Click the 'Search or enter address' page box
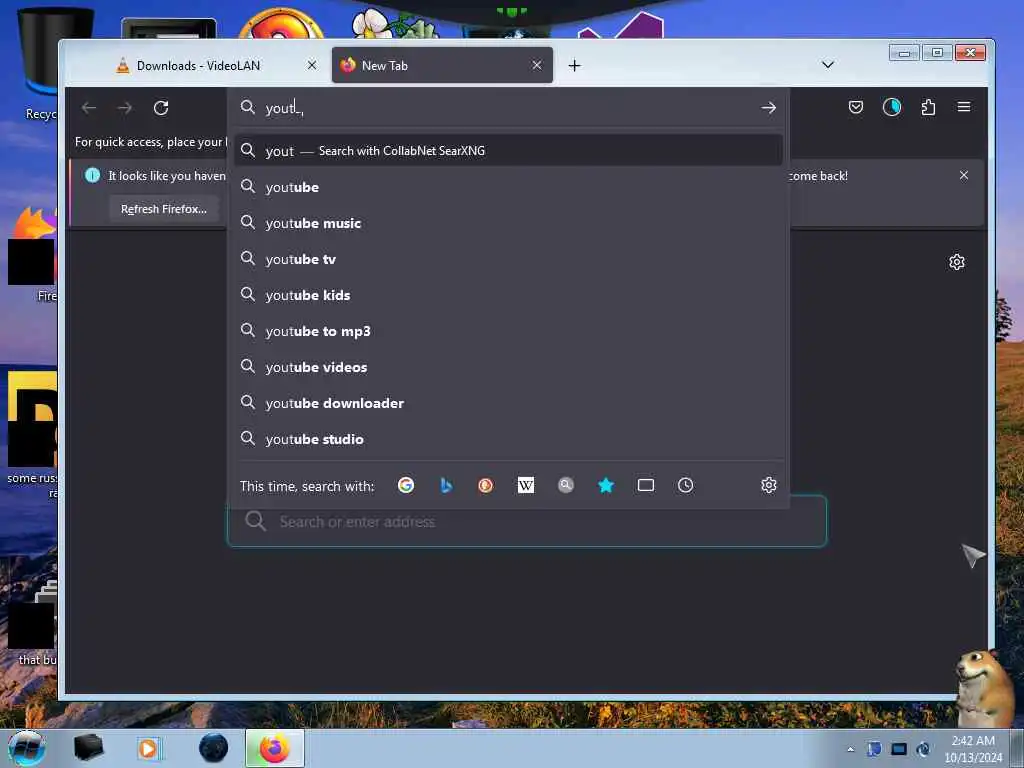Image resolution: width=1024 pixels, height=768 pixels. [527, 521]
